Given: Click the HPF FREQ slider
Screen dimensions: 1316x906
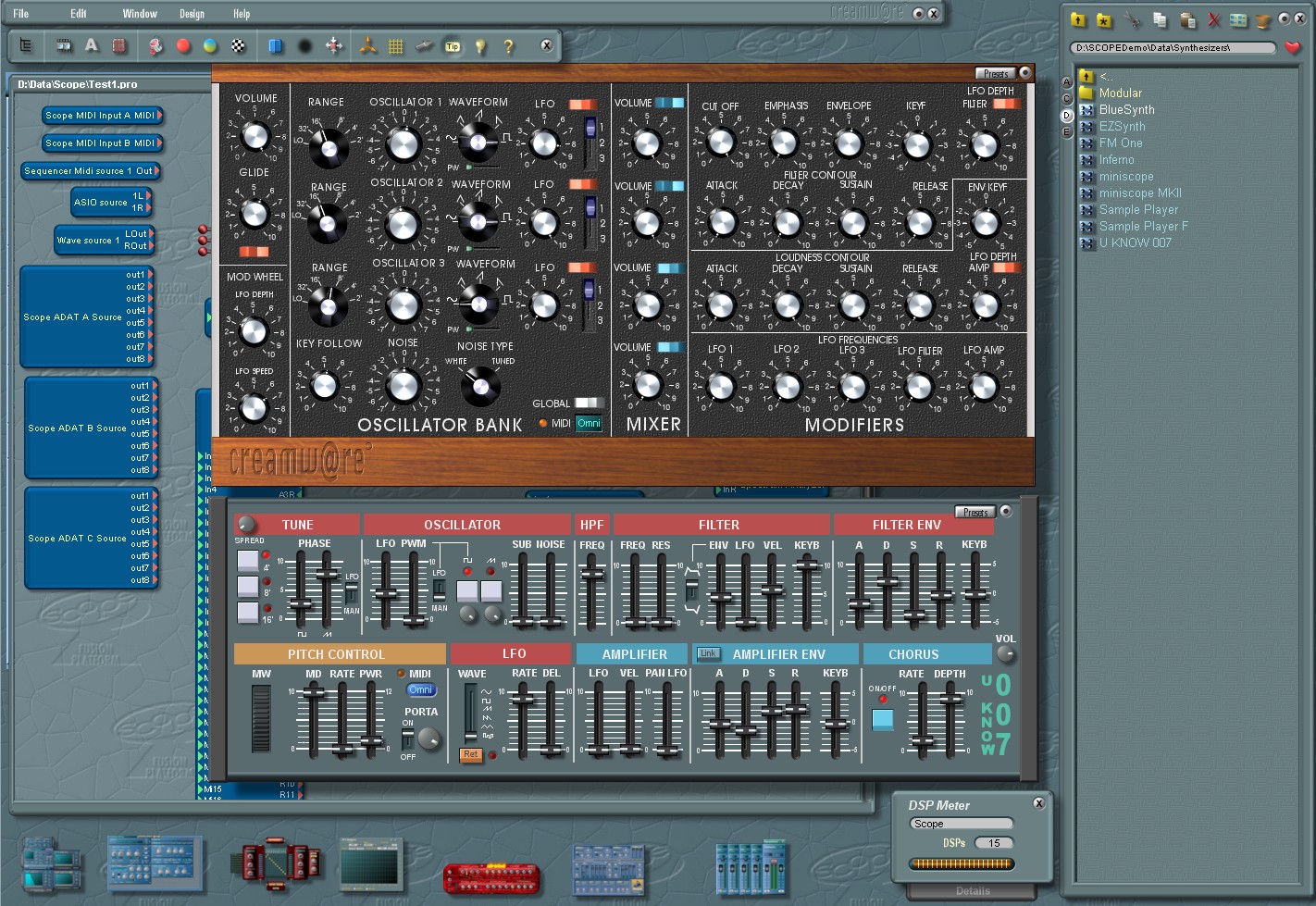Looking at the screenshot, I should tap(591, 592).
